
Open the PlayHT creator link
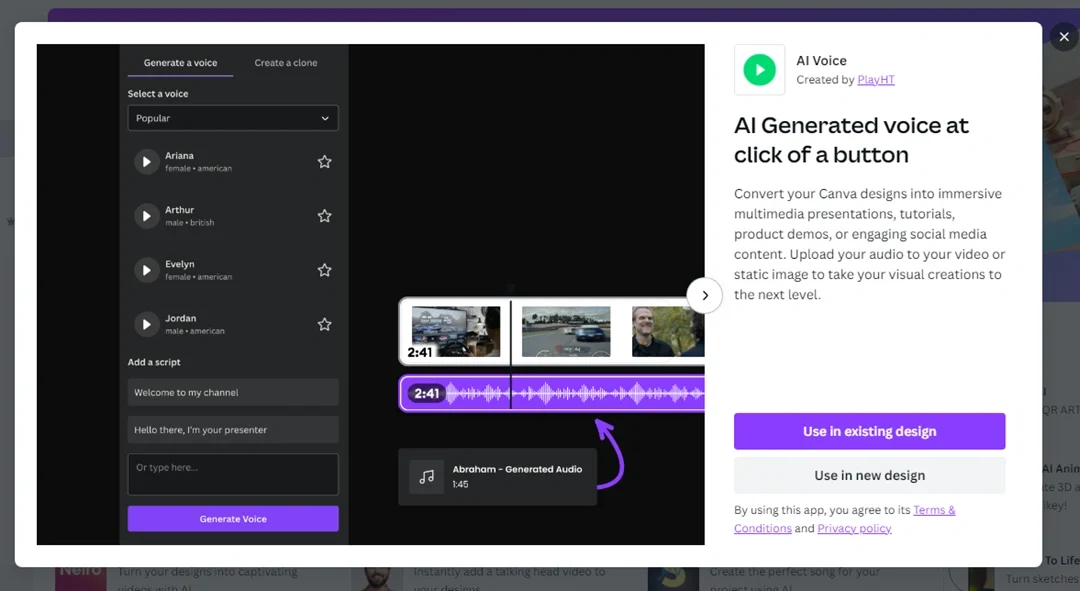click(x=875, y=80)
